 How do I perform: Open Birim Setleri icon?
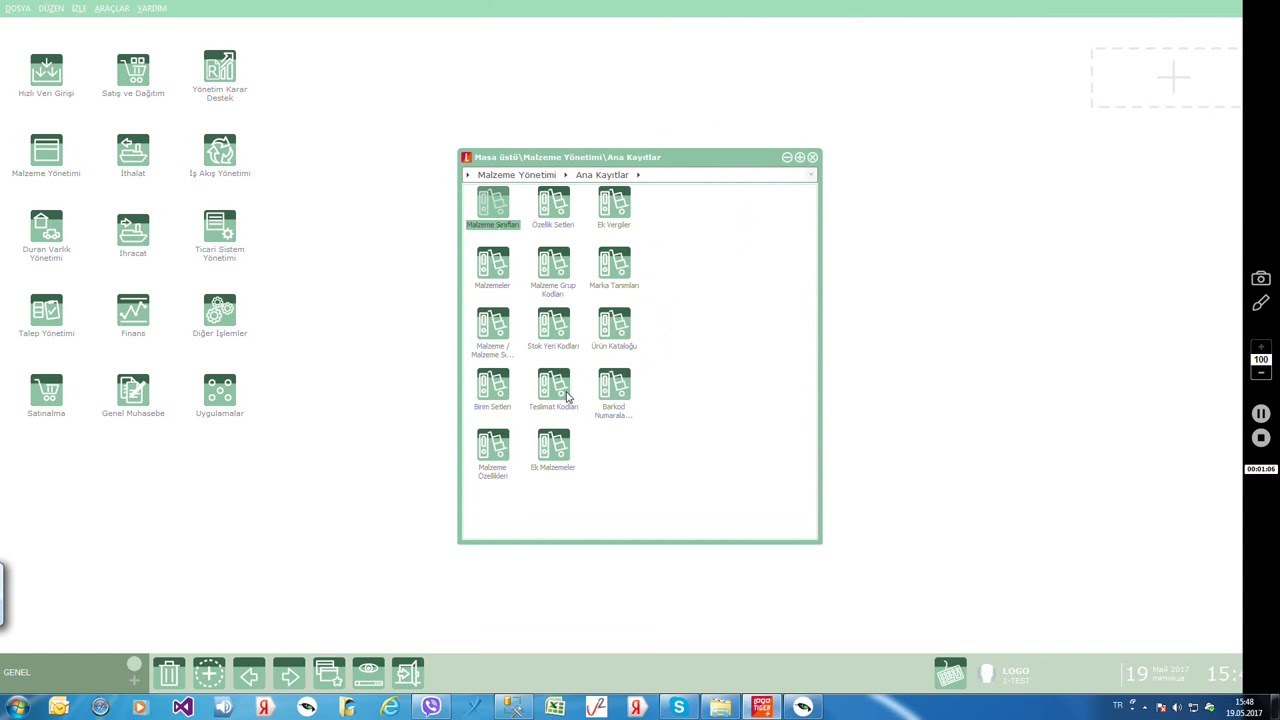[492, 392]
